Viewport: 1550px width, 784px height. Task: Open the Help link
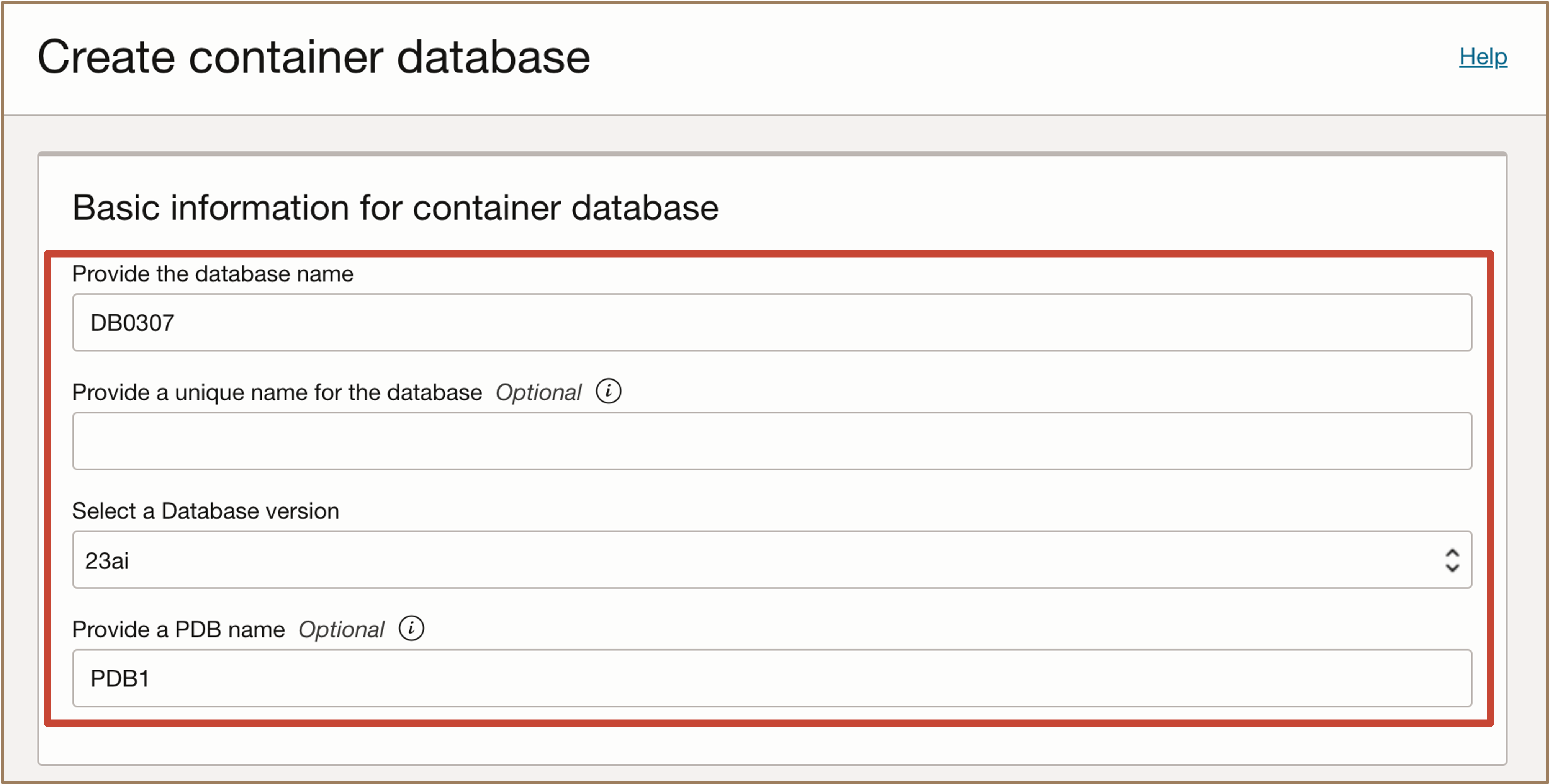pos(1483,57)
